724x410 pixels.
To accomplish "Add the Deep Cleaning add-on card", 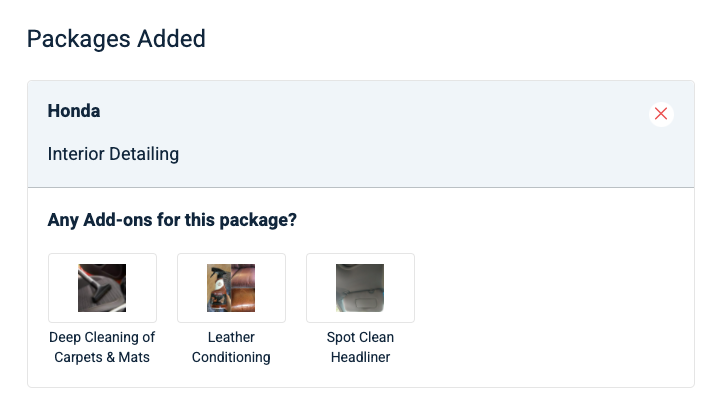I will 102,288.
